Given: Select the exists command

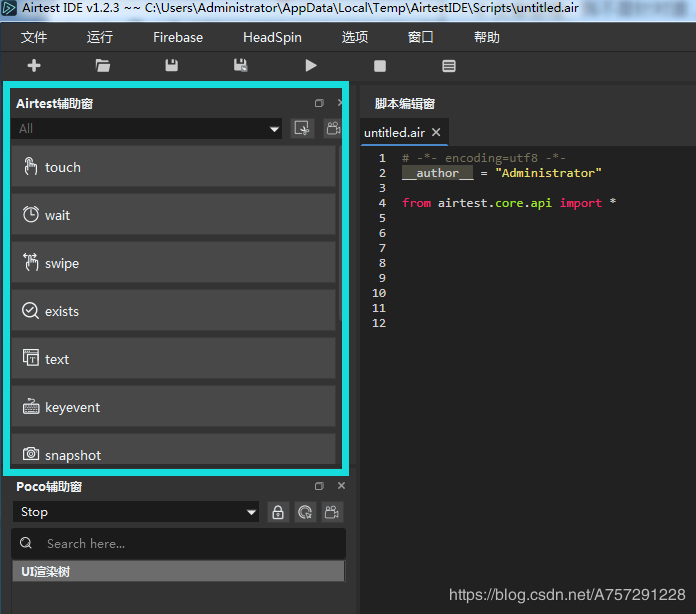Looking at the screenshot, I should tap(173, 311).
